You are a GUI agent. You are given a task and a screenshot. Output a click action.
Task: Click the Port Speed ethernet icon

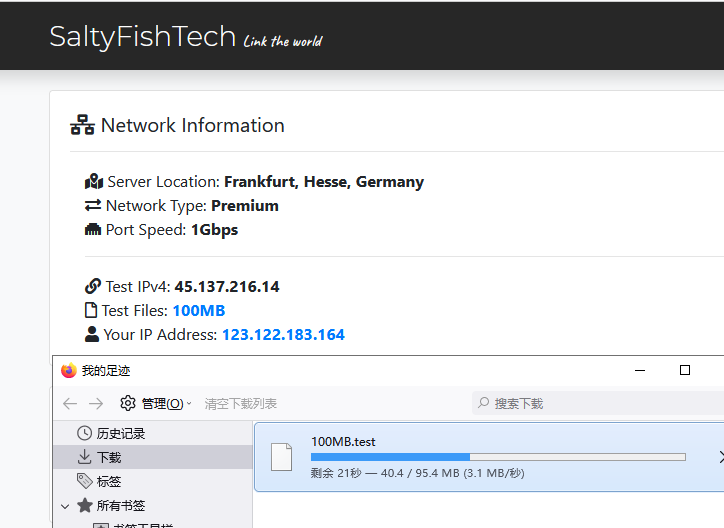tap(93, 229)
